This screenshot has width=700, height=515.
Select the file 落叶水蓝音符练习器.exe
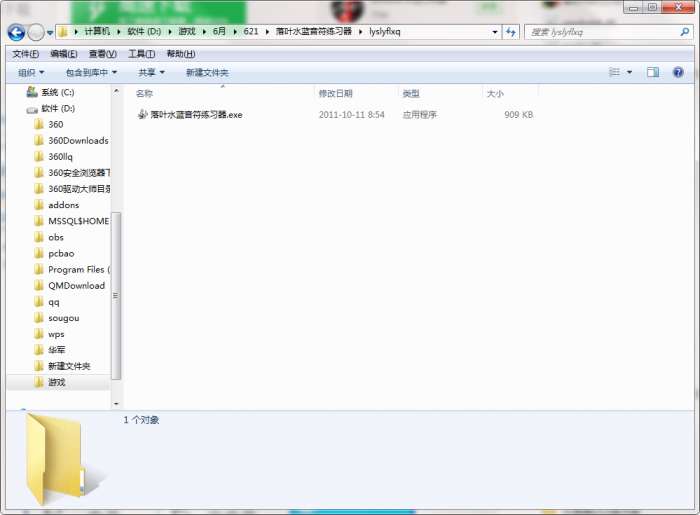(x=196, y=115)
